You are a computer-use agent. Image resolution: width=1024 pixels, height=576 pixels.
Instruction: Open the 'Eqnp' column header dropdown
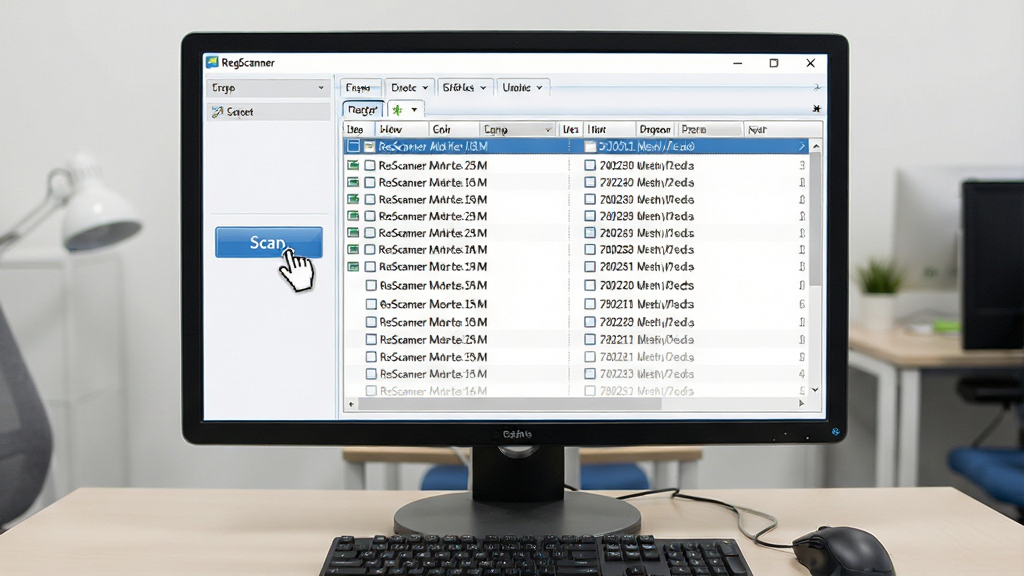click(x=548, y=130)
